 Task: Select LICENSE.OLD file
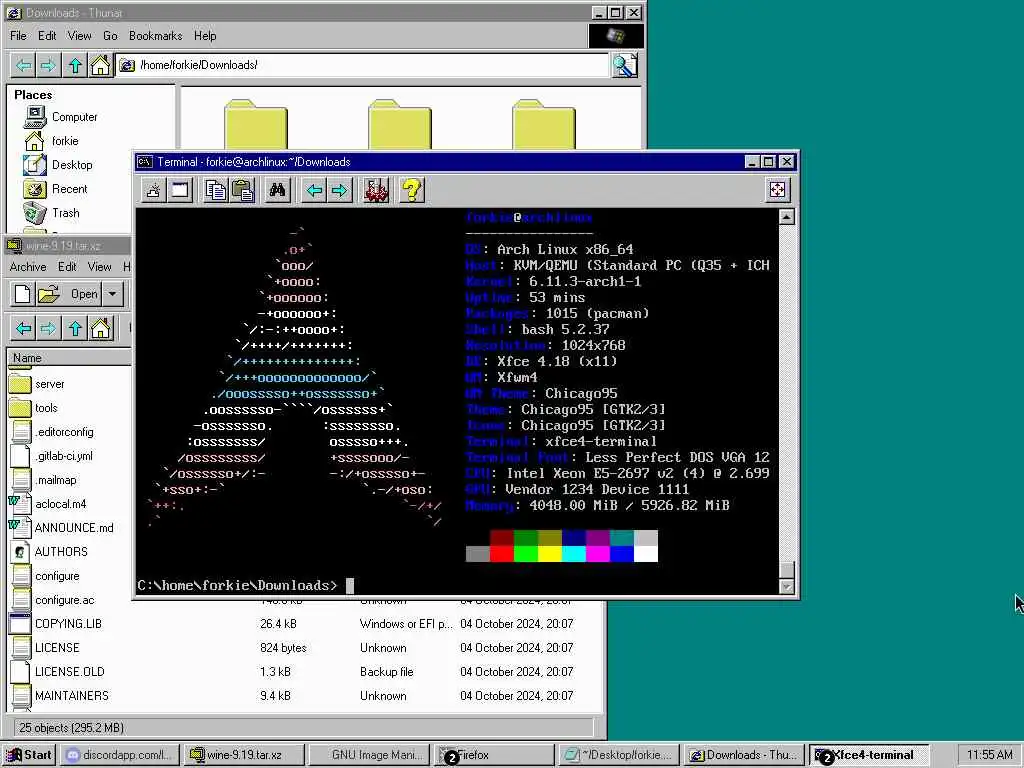(69, 671)
